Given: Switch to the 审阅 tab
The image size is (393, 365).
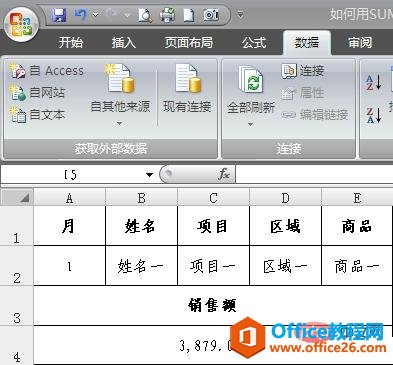Looking at the screenshot, I should pos(360,43).
